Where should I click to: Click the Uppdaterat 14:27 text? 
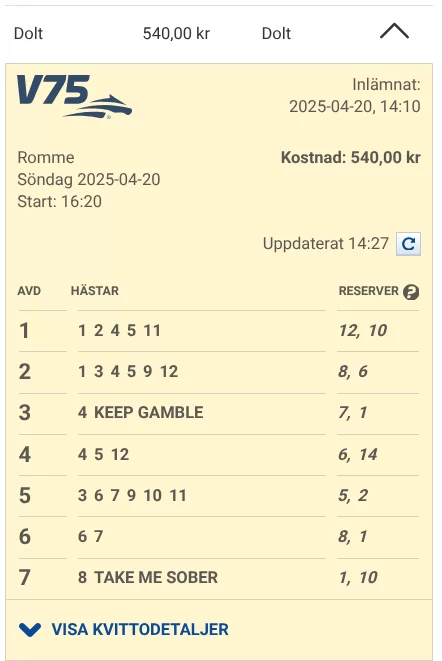click(326, 244)
